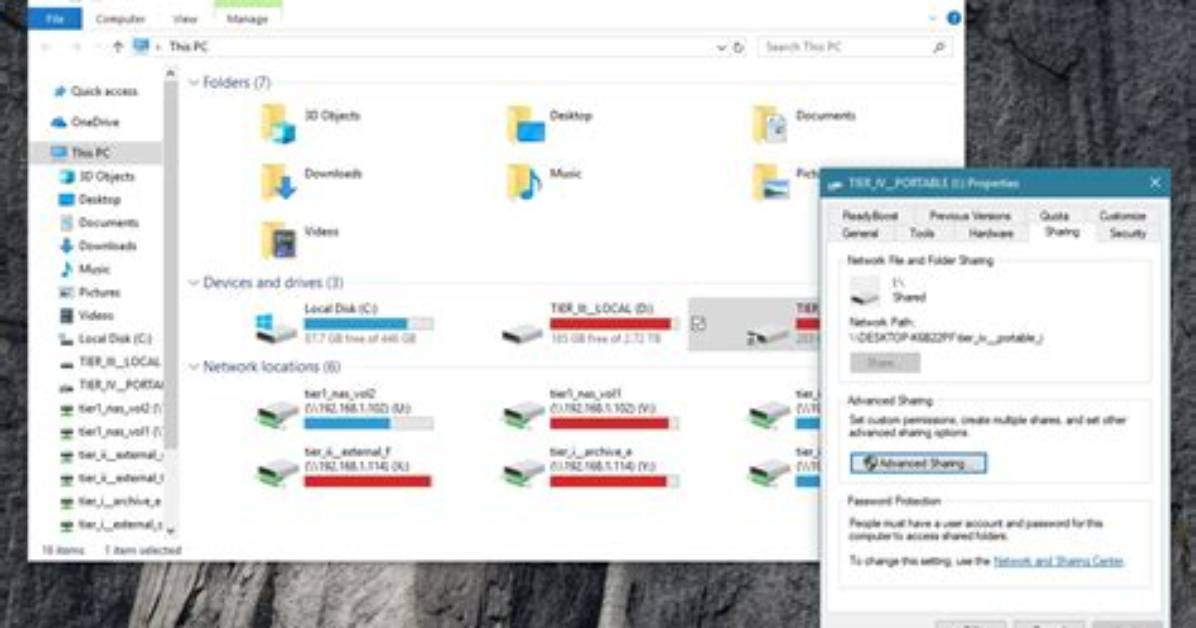Close the Properties dialog
Image resolution: width=1196 pixels, height=628 pixels.
coord(1155,183)
